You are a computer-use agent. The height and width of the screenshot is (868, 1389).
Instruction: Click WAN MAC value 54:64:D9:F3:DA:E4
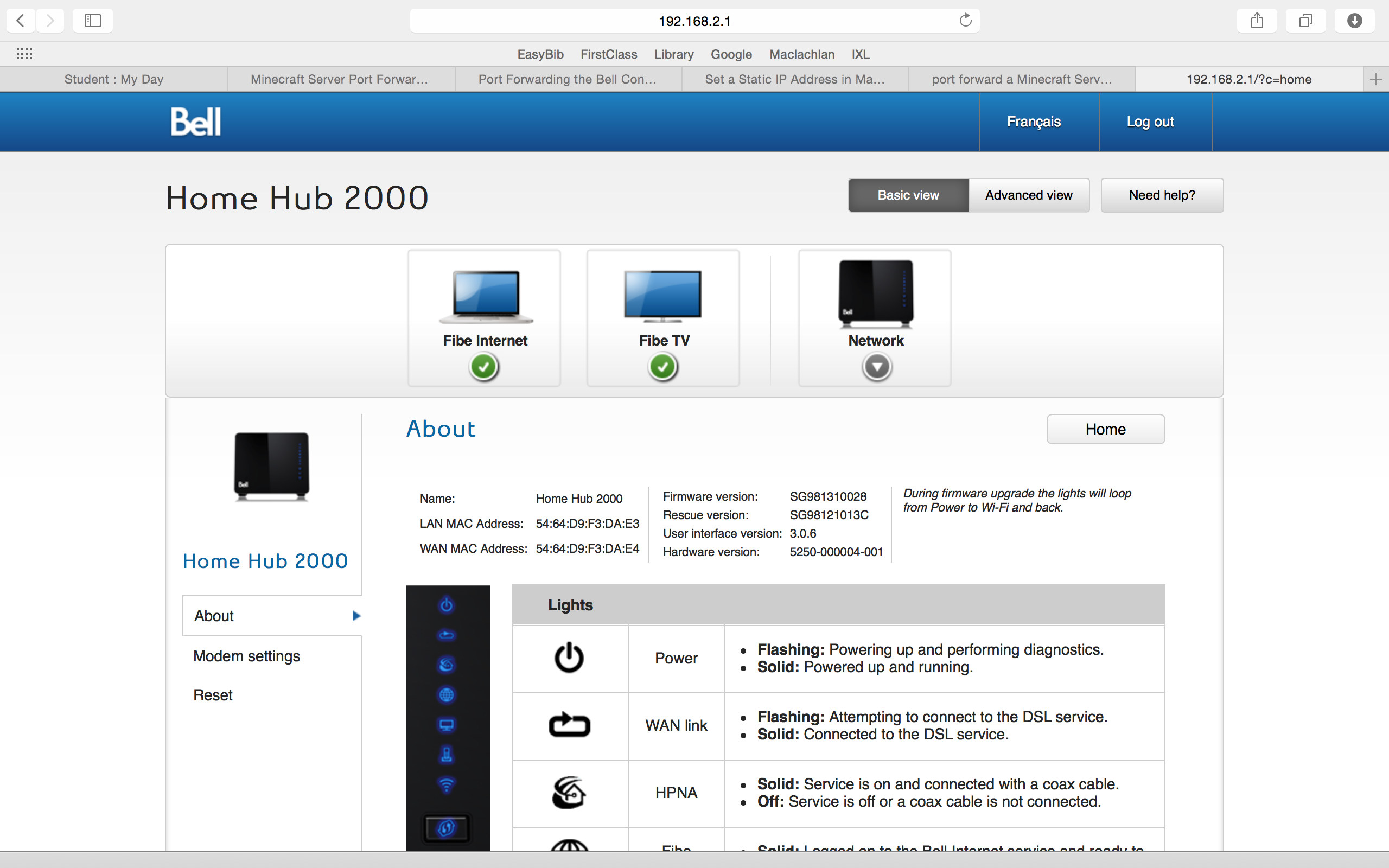pos(587,548)
